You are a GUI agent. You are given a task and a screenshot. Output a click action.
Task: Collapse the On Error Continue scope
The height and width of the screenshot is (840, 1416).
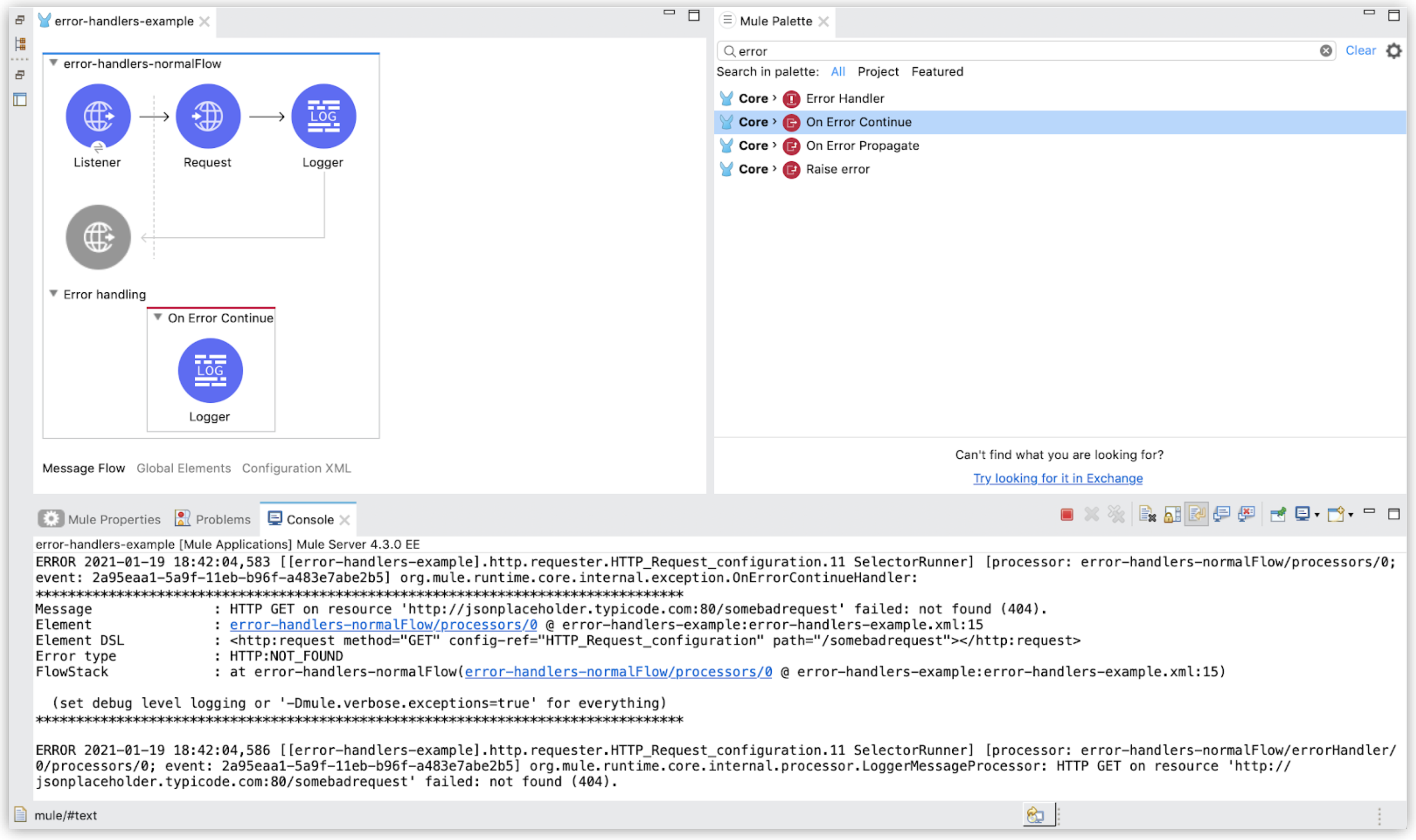[x=159, y=318]
